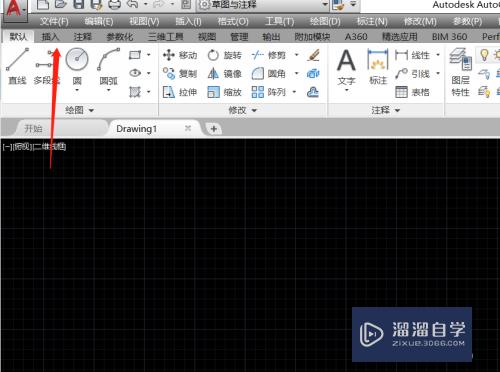Image resolution: width=500 pixels, height=372 pixels.
Task: Click the Save As icon in quick access toolbar
Action: [96, 4]
